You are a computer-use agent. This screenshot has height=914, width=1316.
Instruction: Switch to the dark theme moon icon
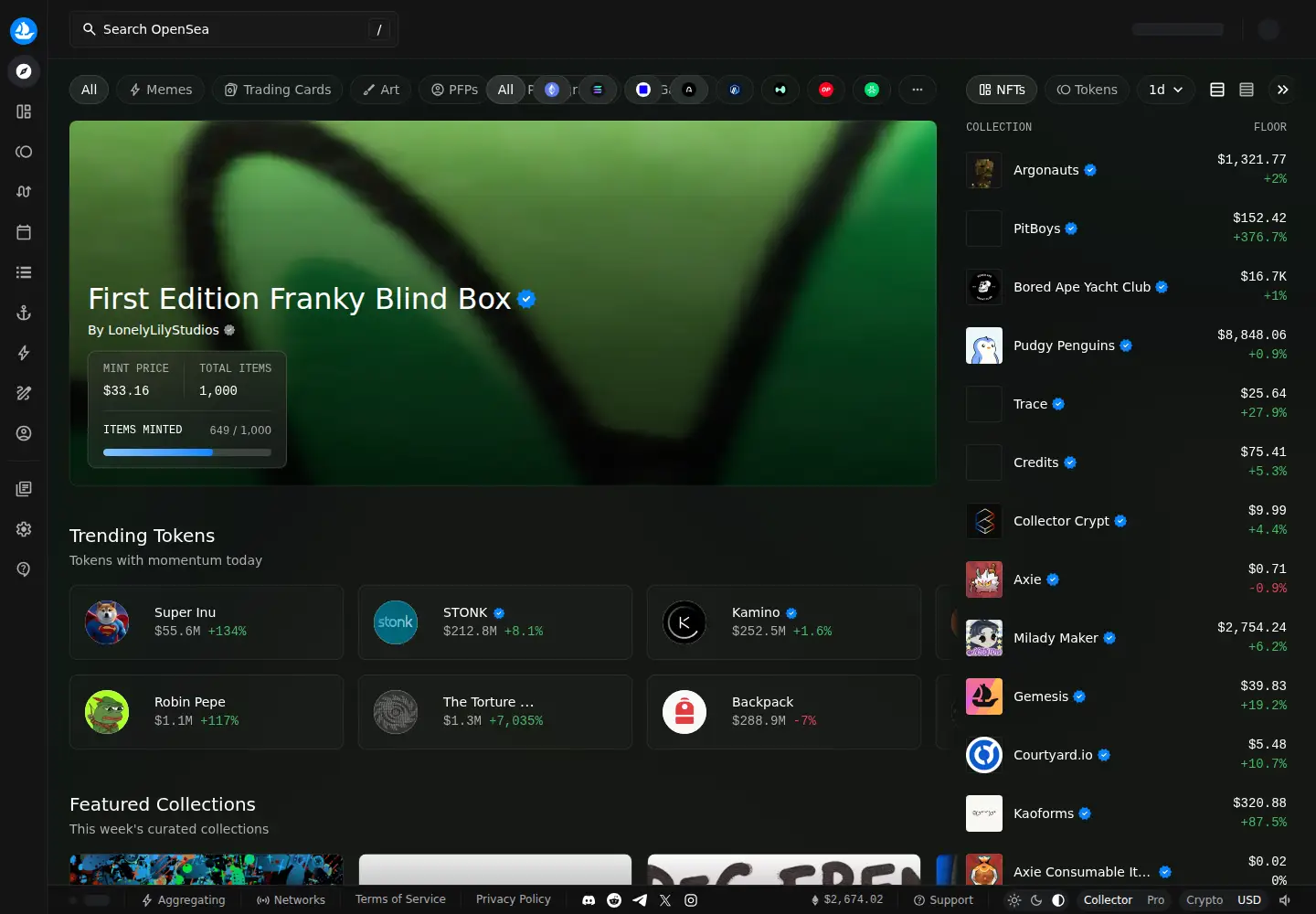coord(1036,900)
